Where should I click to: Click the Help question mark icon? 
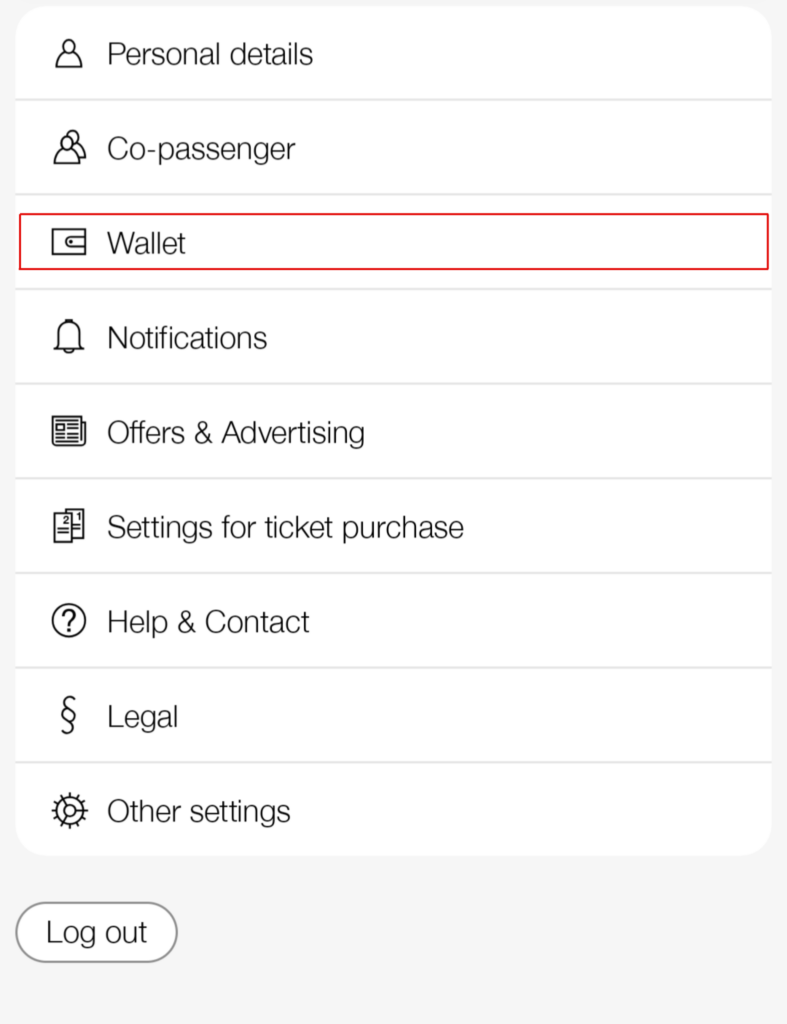click(x=69, y=621)
